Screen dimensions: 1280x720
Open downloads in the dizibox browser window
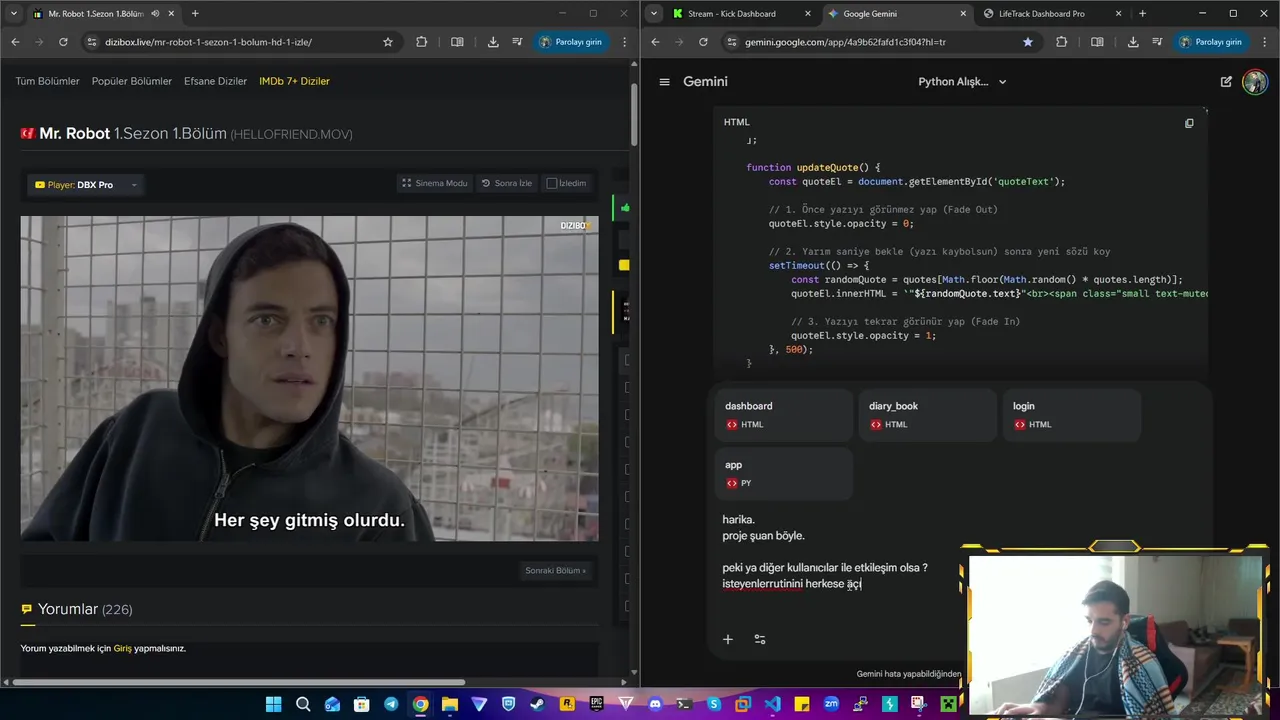click(x=493, y=42)
